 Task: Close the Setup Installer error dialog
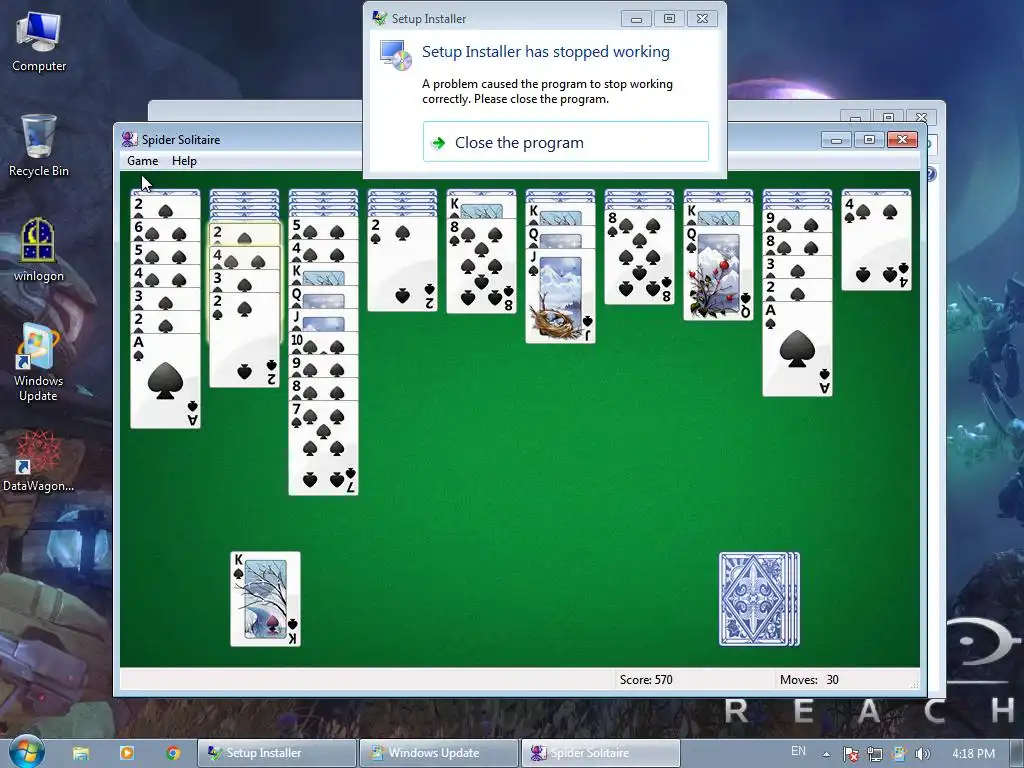pyautogui.click(x=702, y=19)
